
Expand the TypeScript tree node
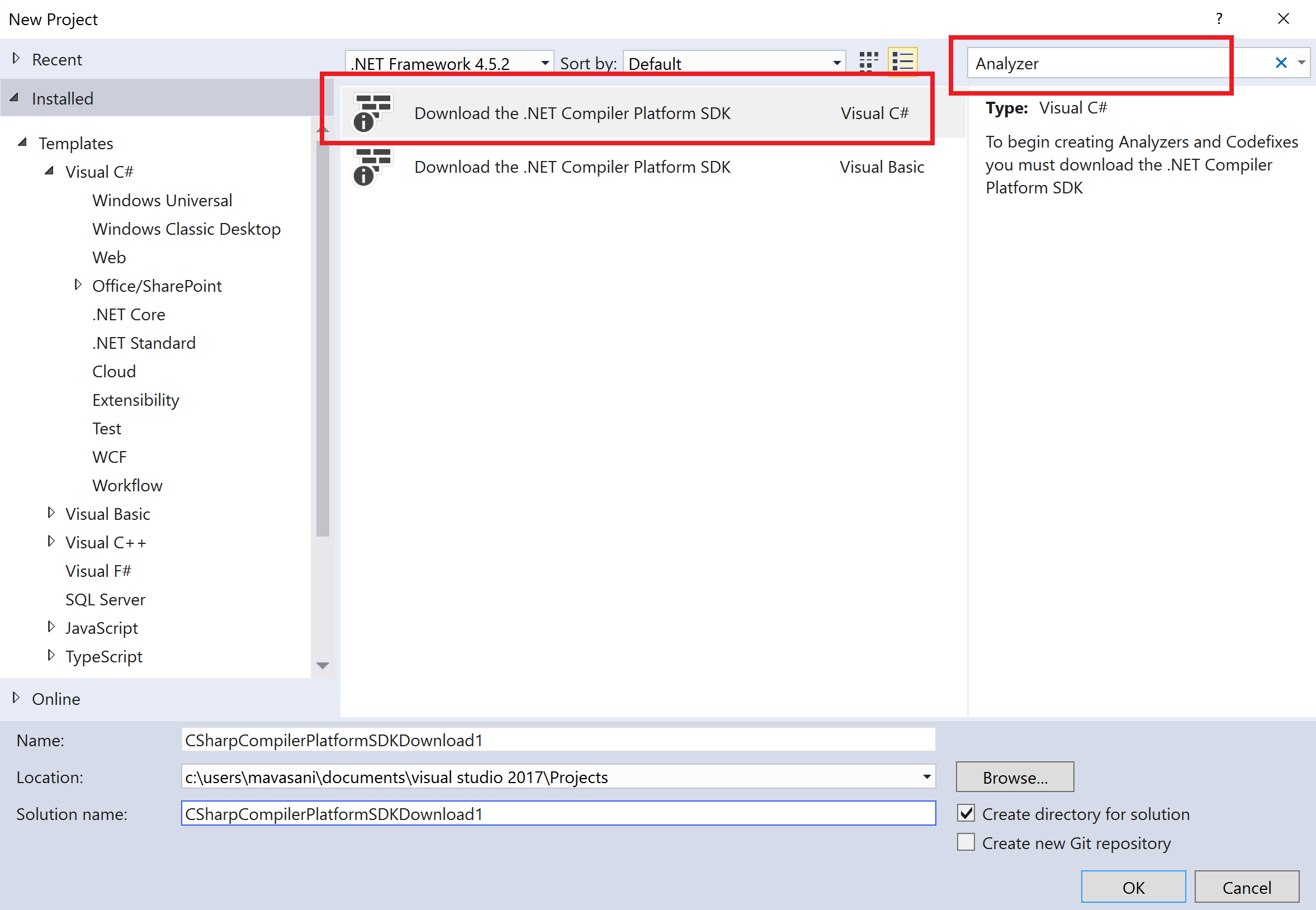click(51, 655)
